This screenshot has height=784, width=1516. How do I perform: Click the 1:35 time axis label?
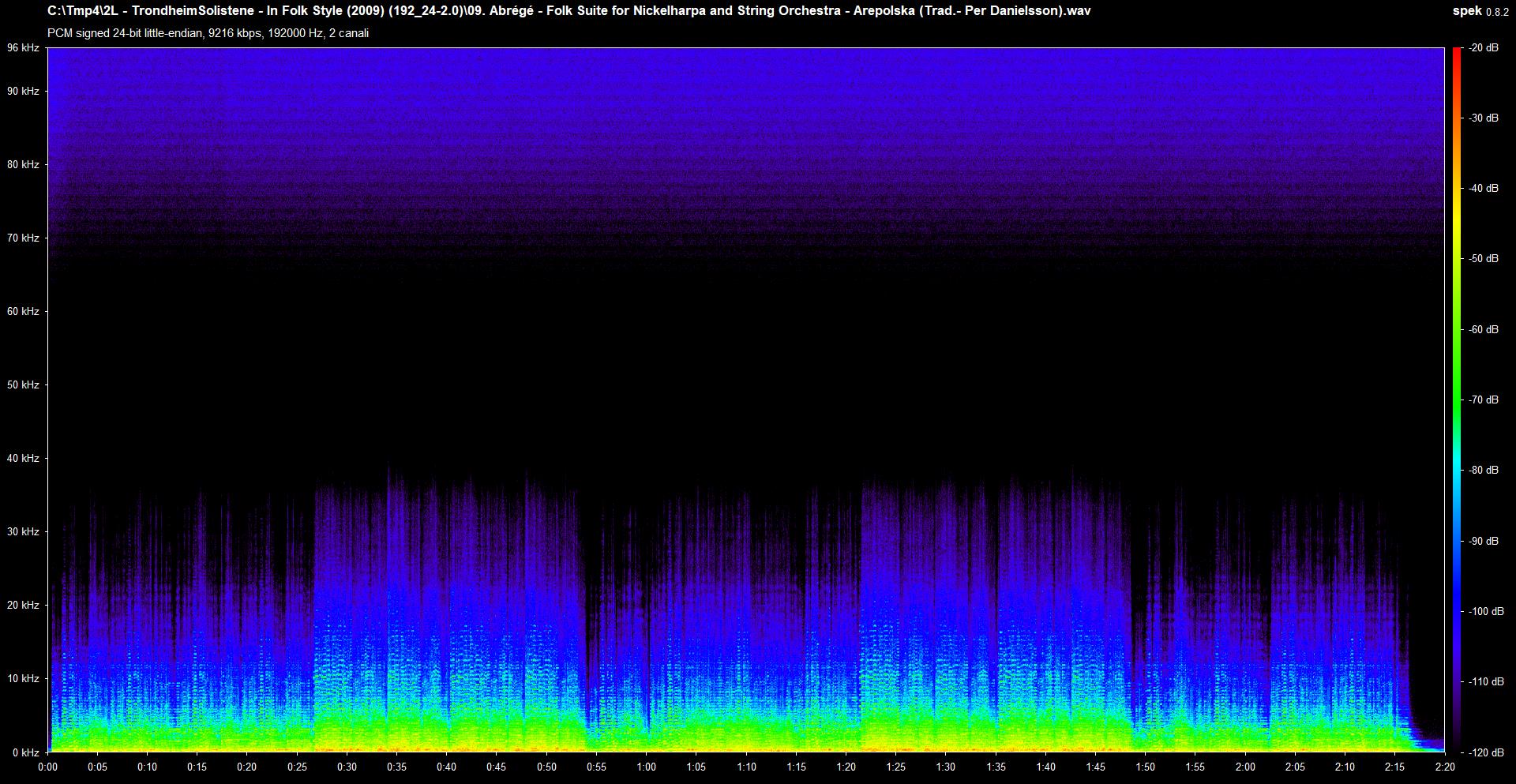996,767
